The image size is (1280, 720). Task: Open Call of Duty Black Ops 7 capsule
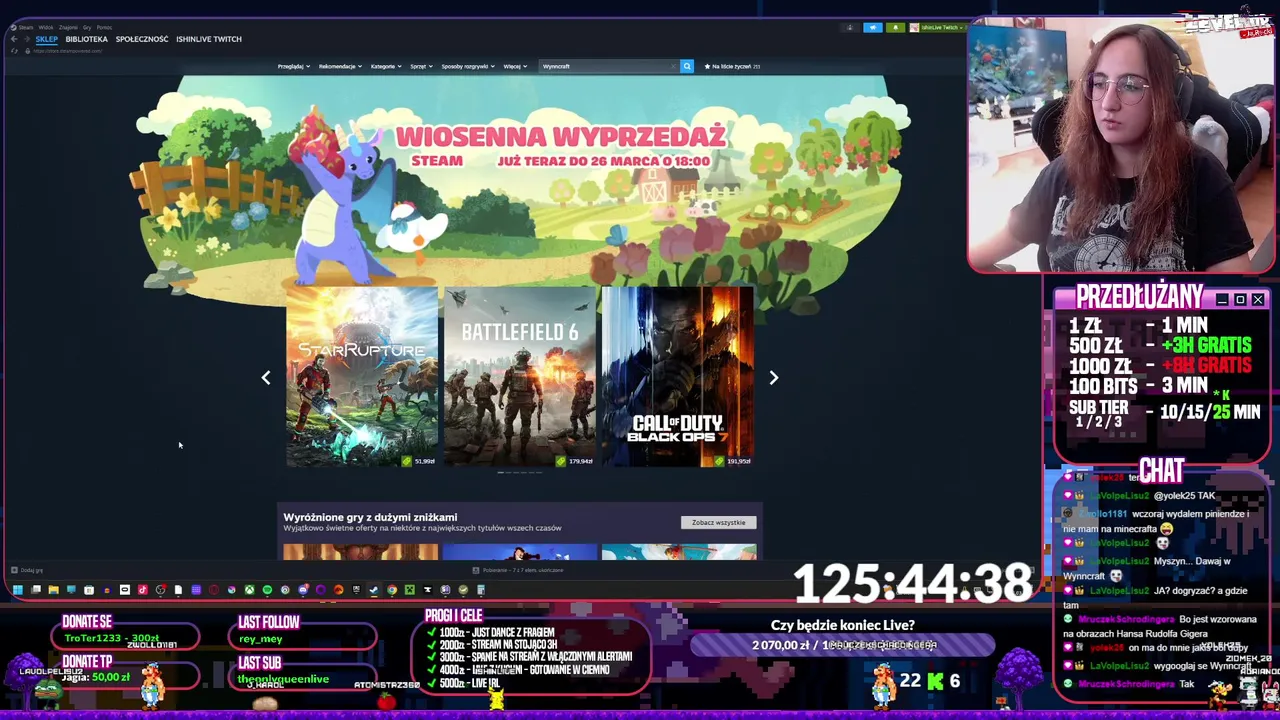678,377
